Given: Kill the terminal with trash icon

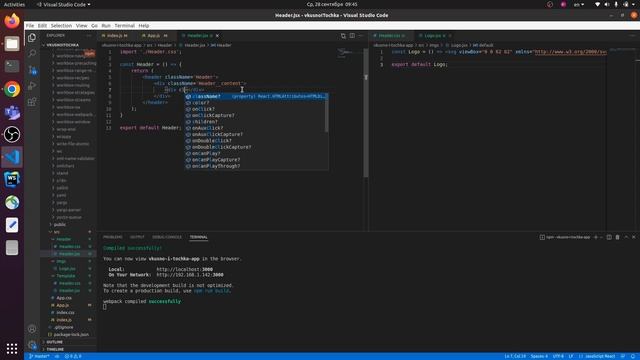Looking at the screenshot, I should tap(617, 237).
